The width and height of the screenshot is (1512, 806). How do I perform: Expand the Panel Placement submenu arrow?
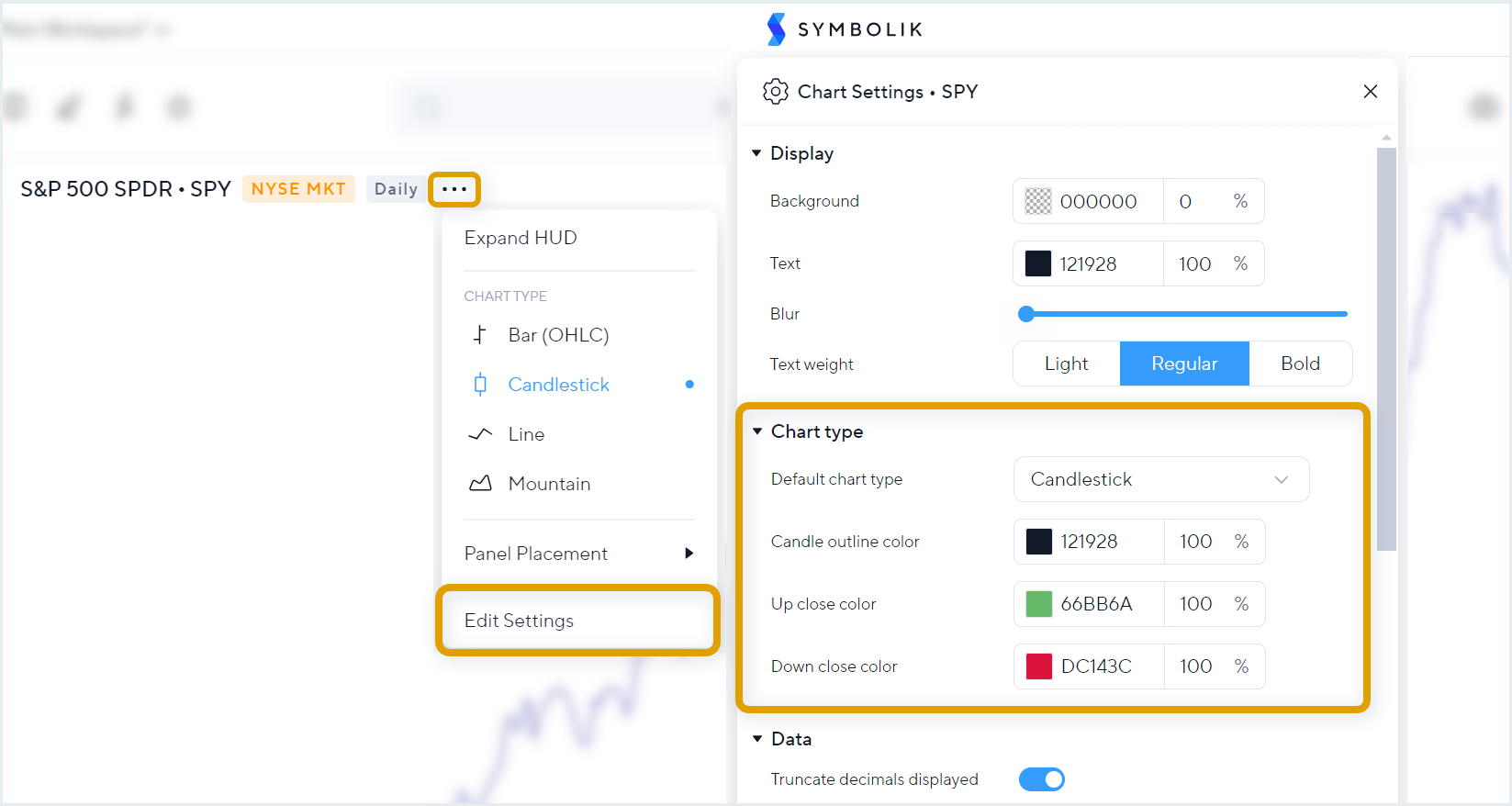coord(689,554)
